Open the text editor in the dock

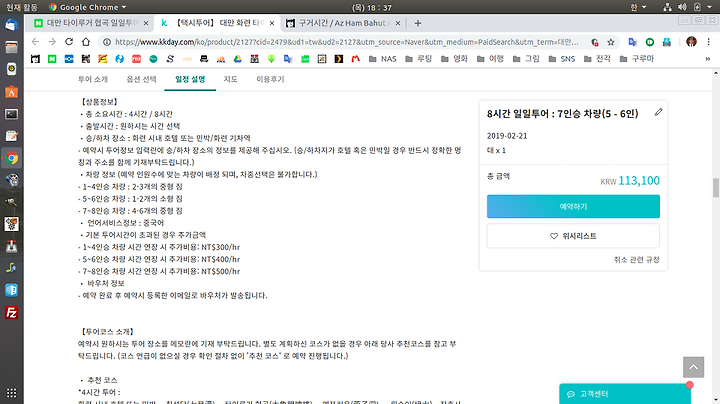[x=11, y=136]
